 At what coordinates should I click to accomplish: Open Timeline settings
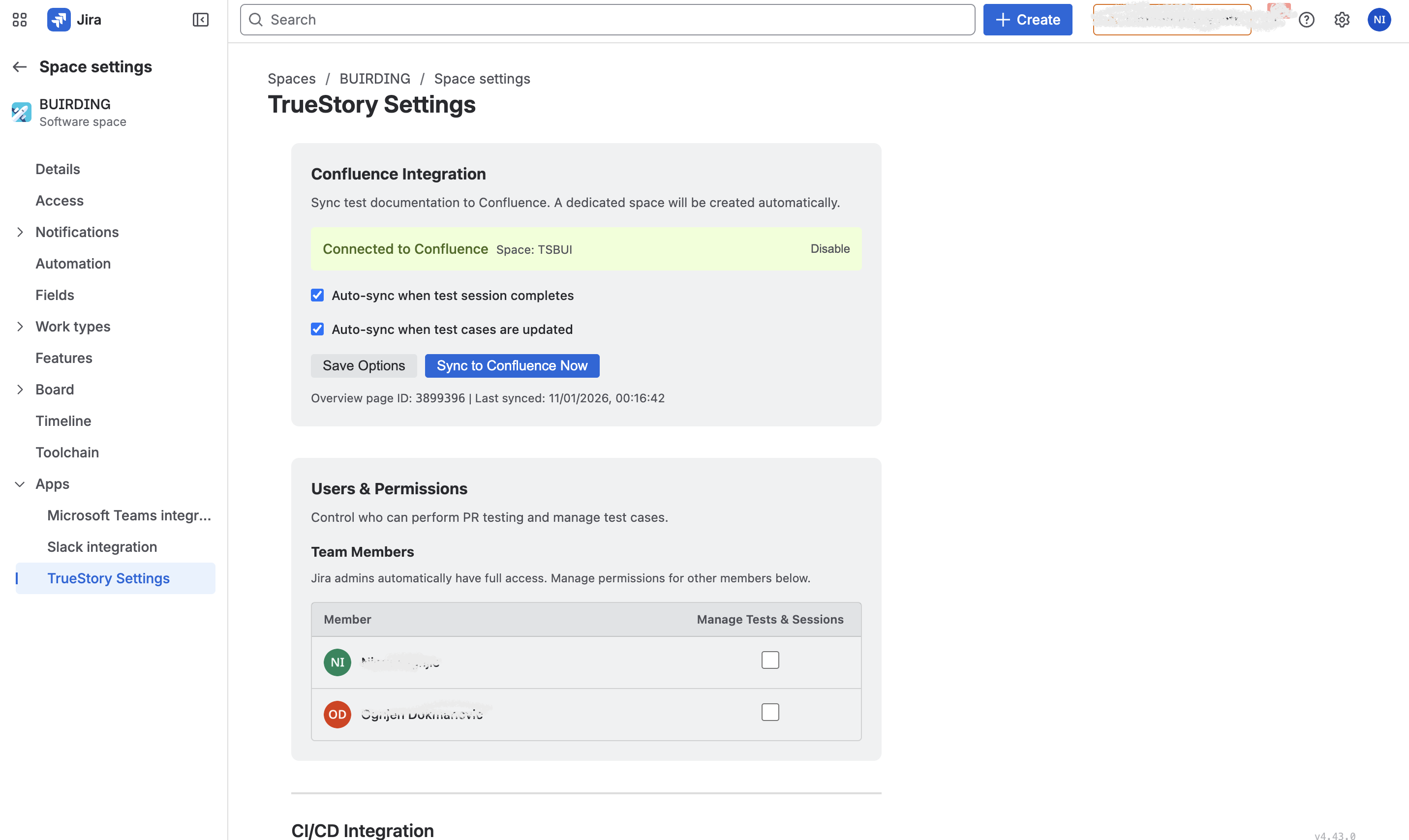pos(63,421)
